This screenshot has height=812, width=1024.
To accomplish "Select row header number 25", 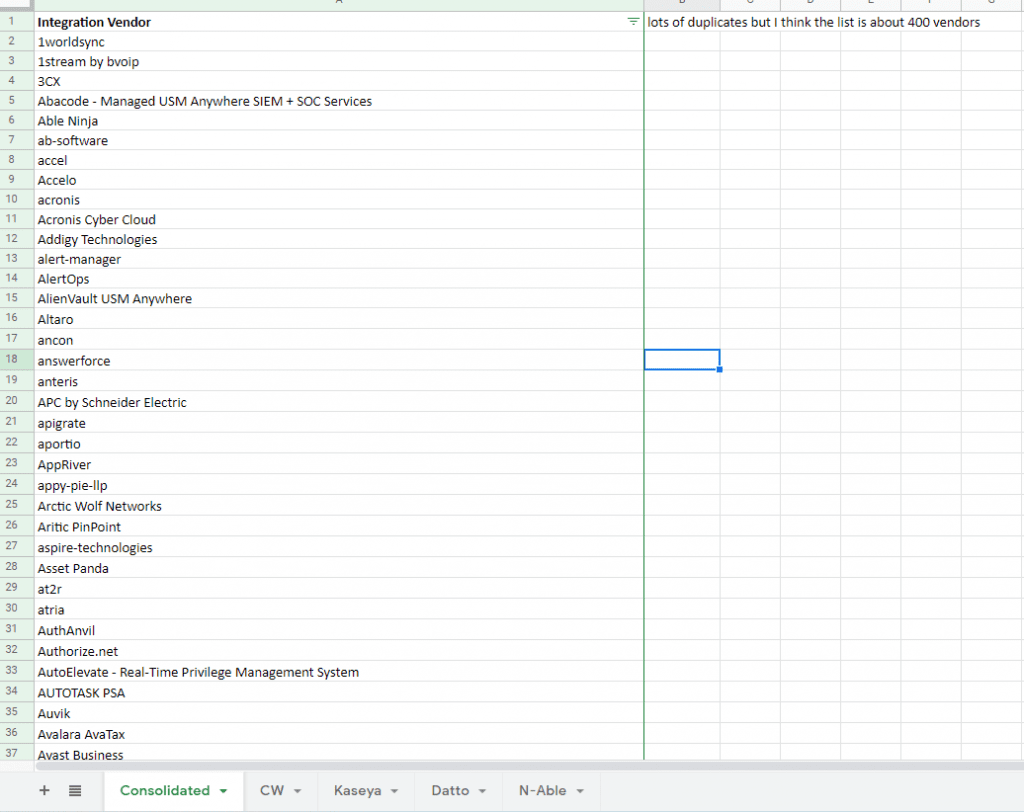I will [17, 505].
